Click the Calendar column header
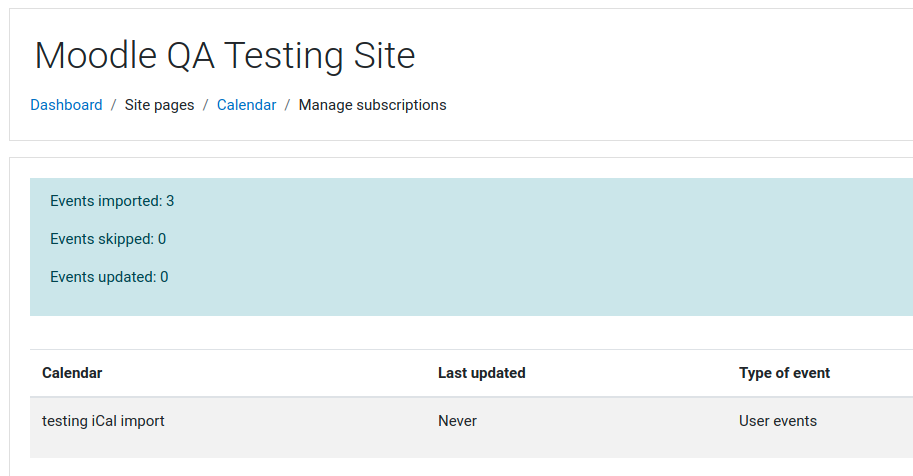 click(x=72, y=373)
